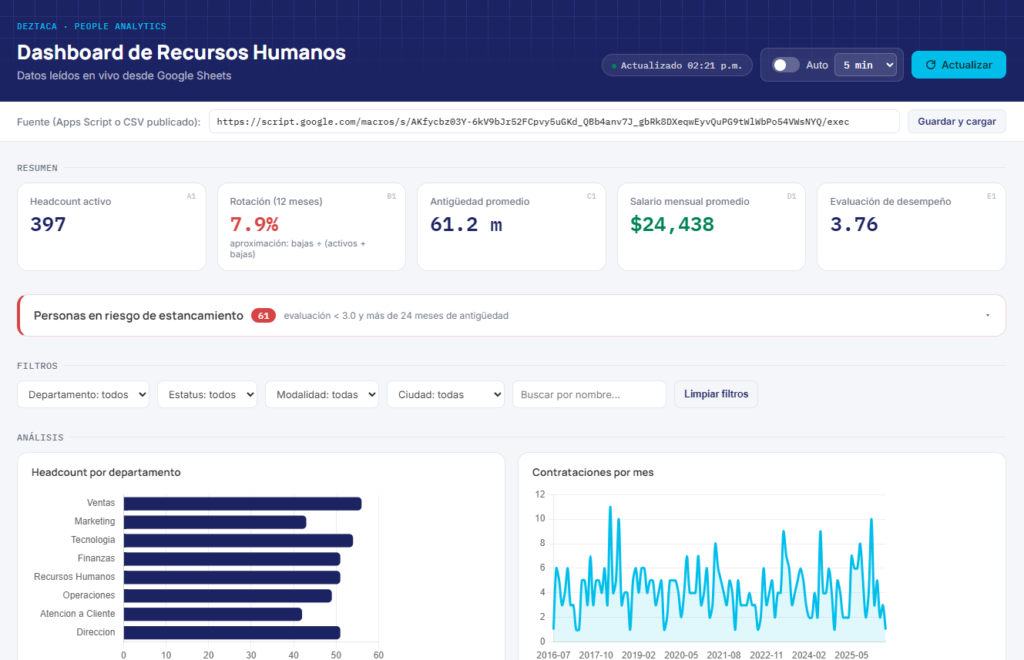Click the Rotación (12 meses) card

tap(312, 227)
